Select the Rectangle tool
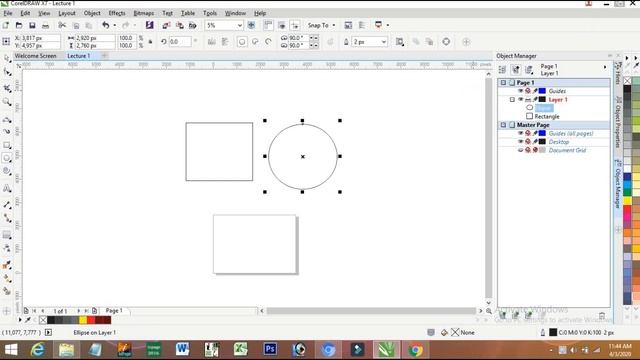Screen dimensions: 640x360 point(7,145)
